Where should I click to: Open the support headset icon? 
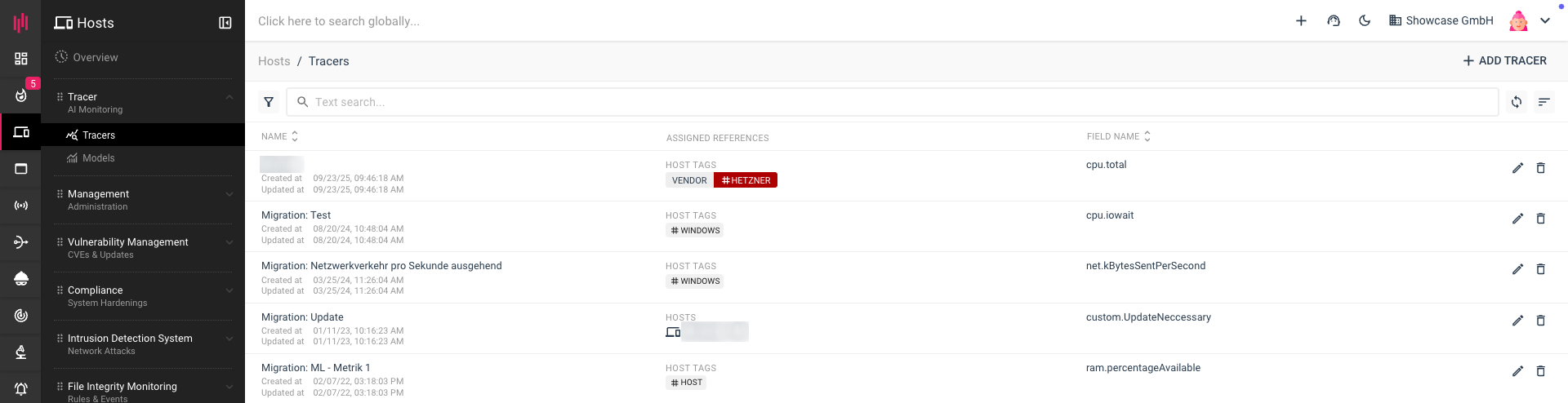click(1334, 21)
